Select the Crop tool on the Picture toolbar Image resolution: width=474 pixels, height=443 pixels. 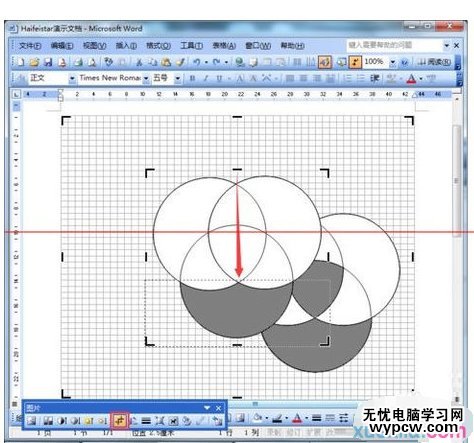coord(120,421)
